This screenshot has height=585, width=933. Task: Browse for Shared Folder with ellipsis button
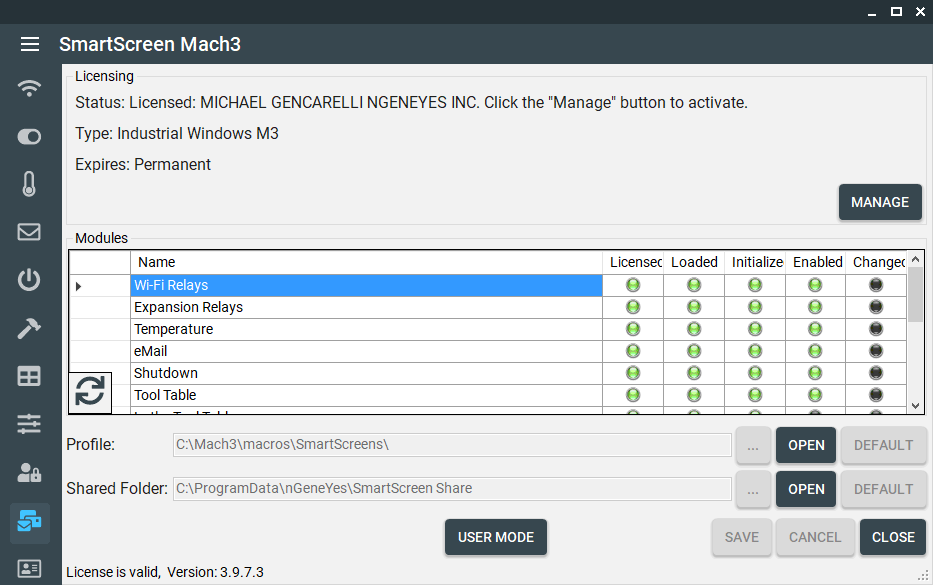click(753, 489)
